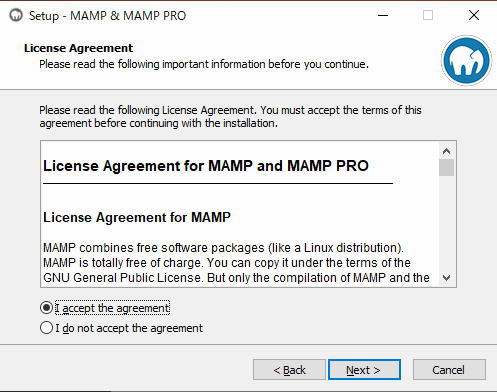Go to the next step with Next

[364, 370]
